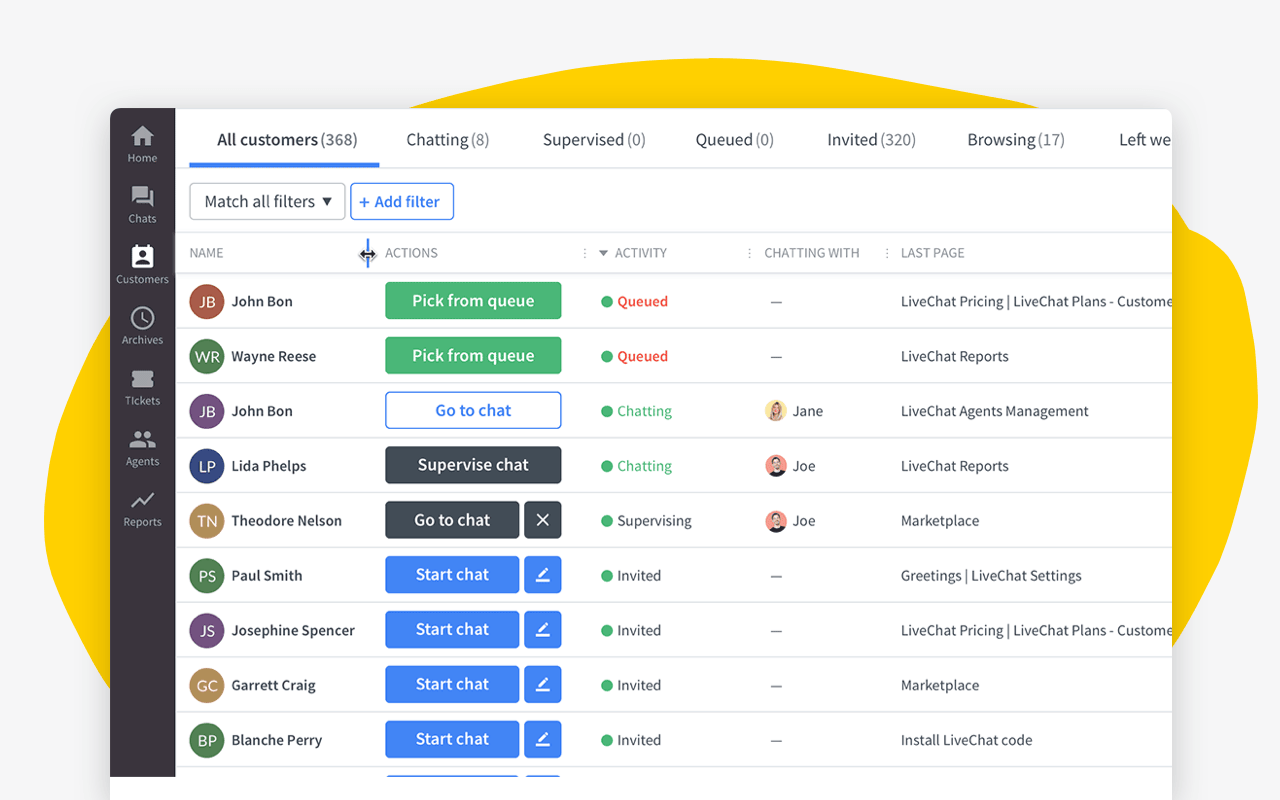Switch to the Queued (0) tab
The width and height of the screenshot is (1280, 800).
[734, 140]
